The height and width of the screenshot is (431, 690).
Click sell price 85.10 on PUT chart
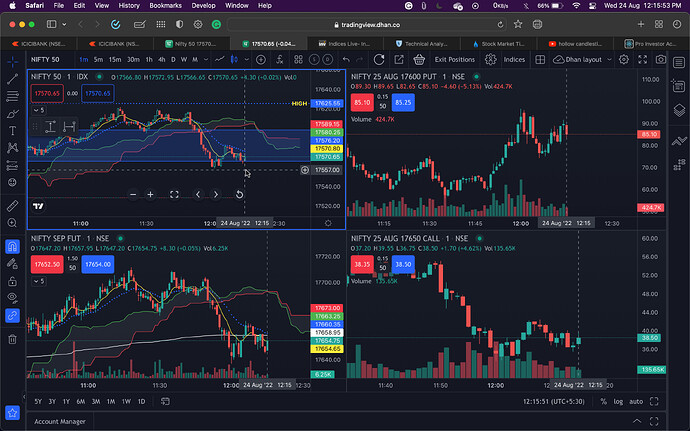point(362,103)
